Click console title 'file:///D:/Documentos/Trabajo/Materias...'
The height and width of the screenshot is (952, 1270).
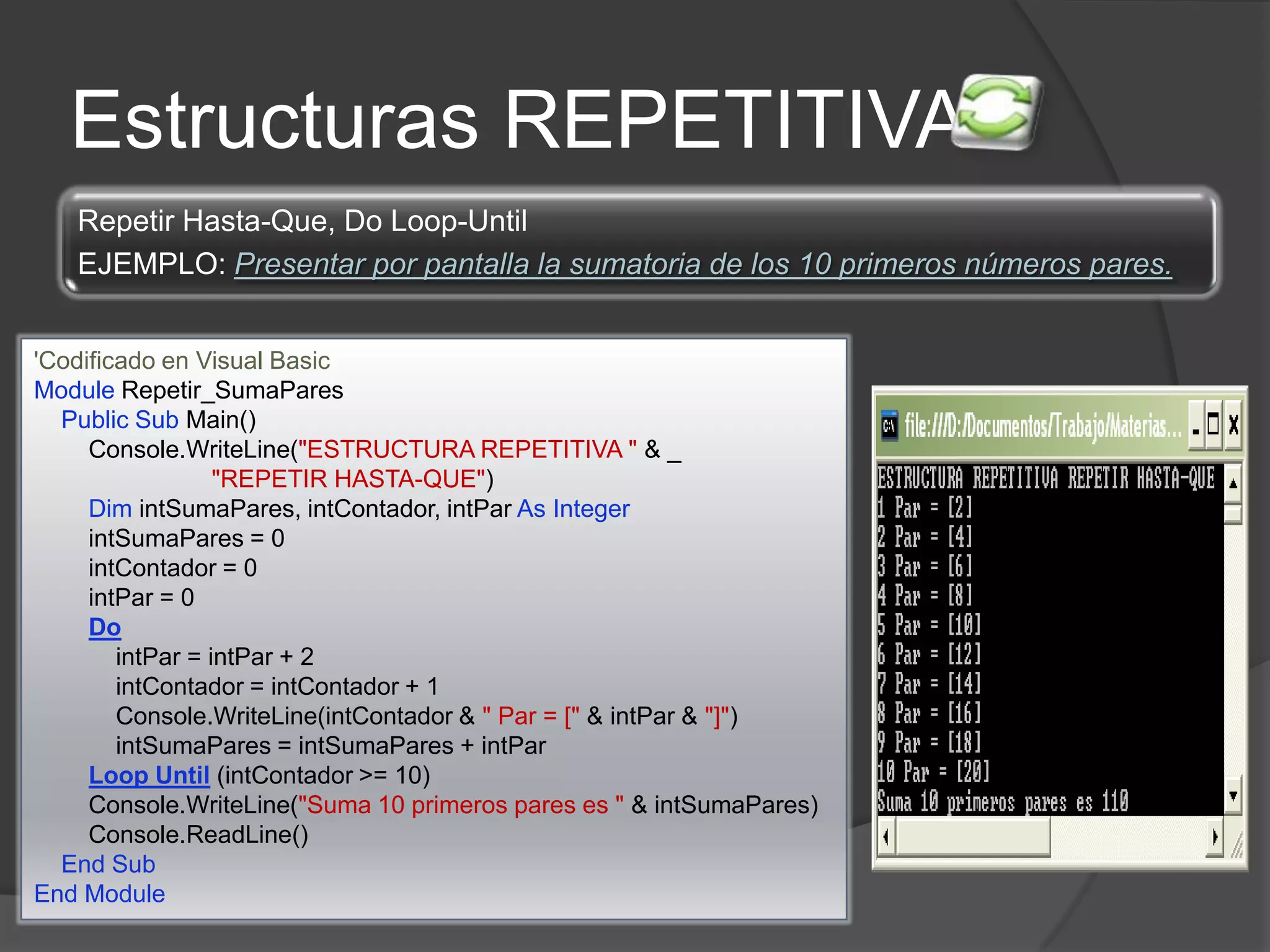[1044, 426]
